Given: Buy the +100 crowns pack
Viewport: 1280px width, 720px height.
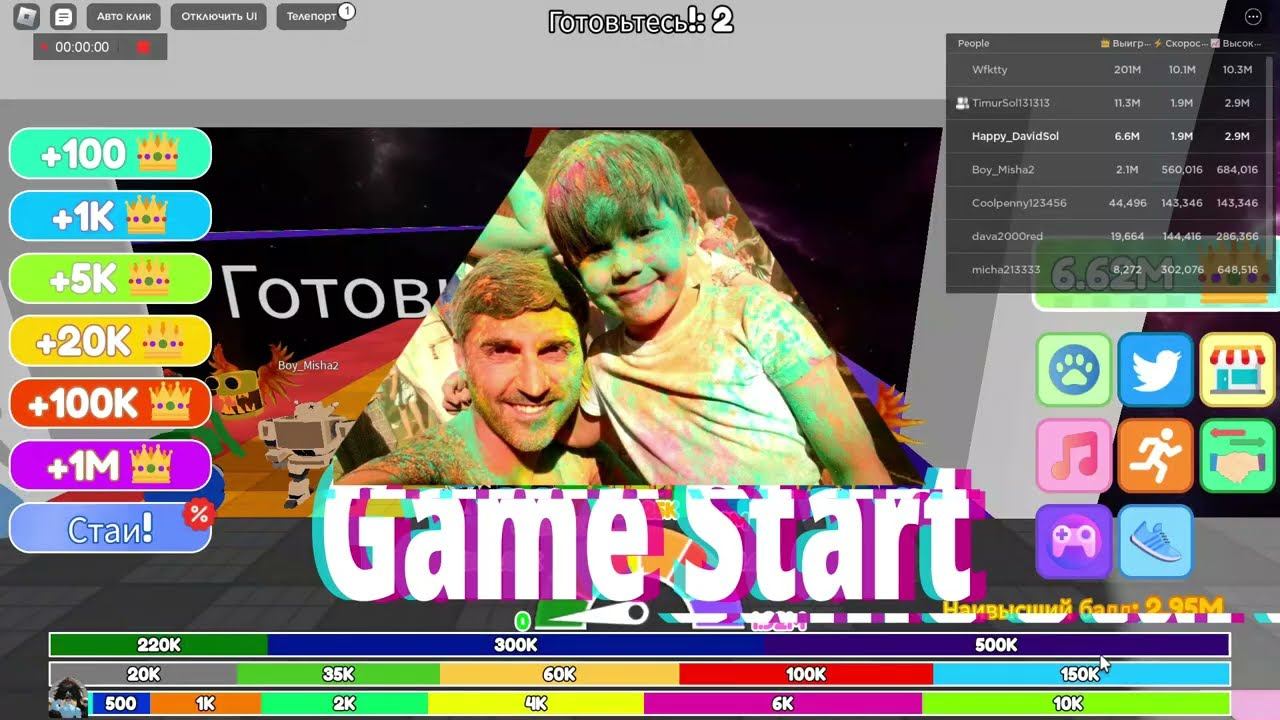Looking at the screenshot, I should (x=110, y=153).
